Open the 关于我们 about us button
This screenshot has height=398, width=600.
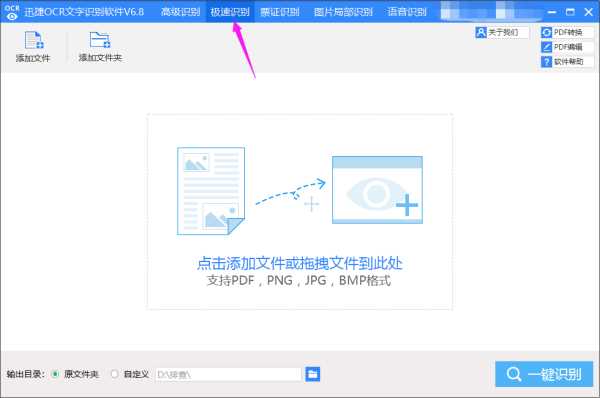(502, 33)
